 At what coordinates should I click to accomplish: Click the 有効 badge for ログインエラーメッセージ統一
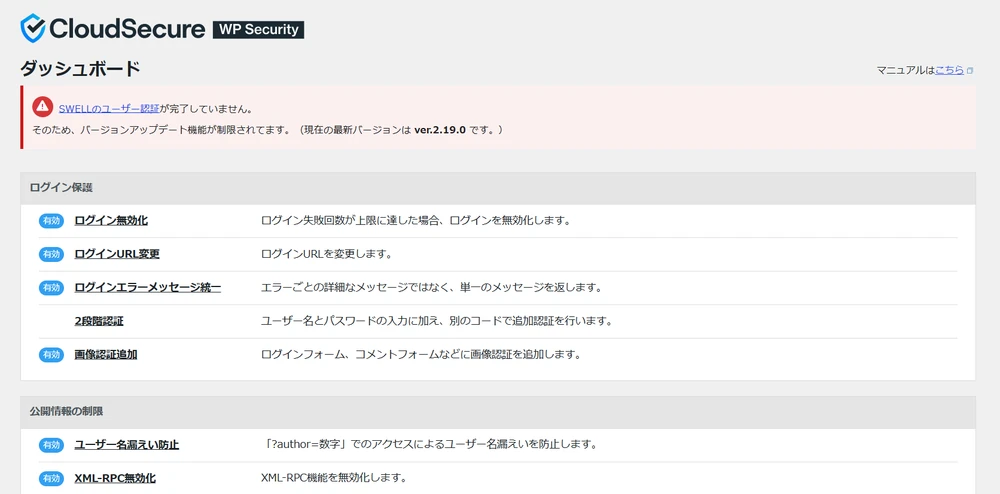(x=52, y=287)
